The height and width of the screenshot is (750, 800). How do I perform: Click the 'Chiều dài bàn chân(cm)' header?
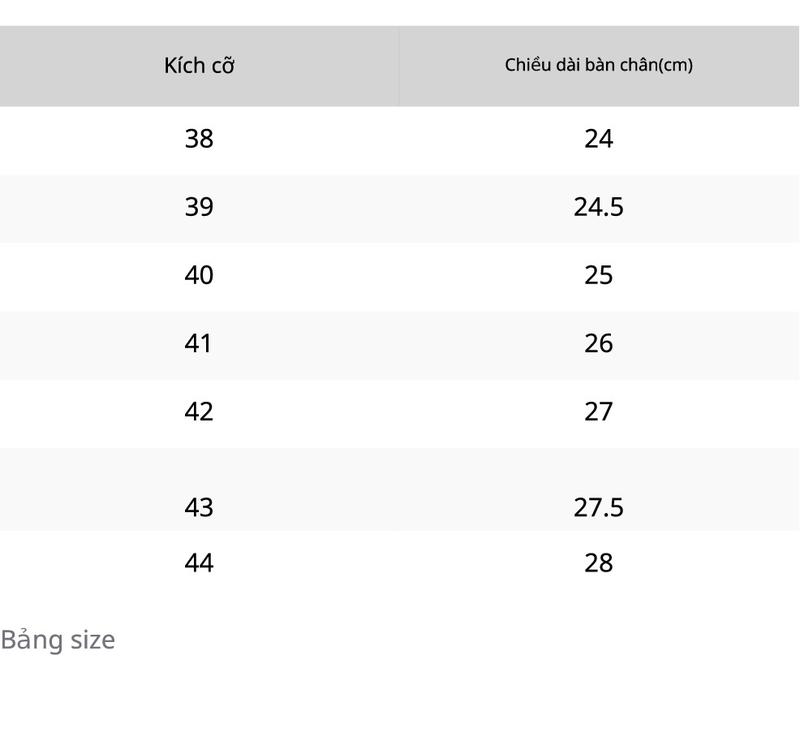click(x=598, y=65)
